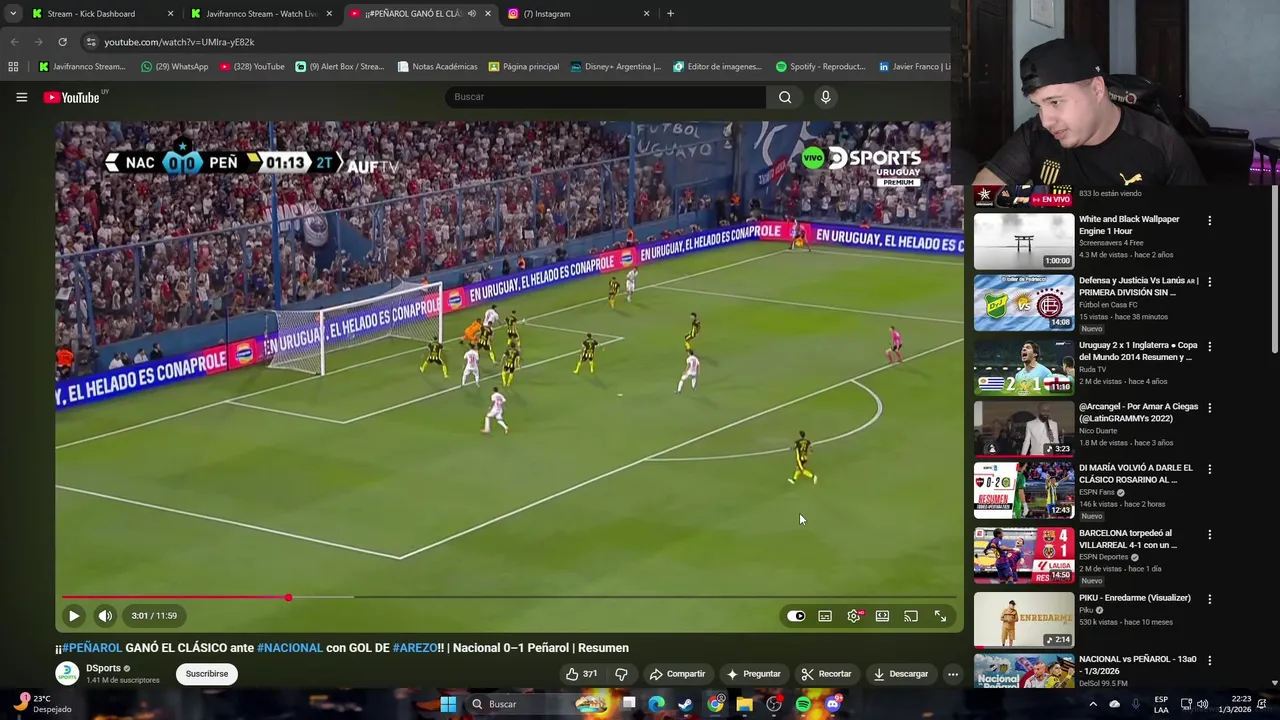Open Steam from the taskbar
The height and width of the screenshot is (720, 1280).
[686, 704]
